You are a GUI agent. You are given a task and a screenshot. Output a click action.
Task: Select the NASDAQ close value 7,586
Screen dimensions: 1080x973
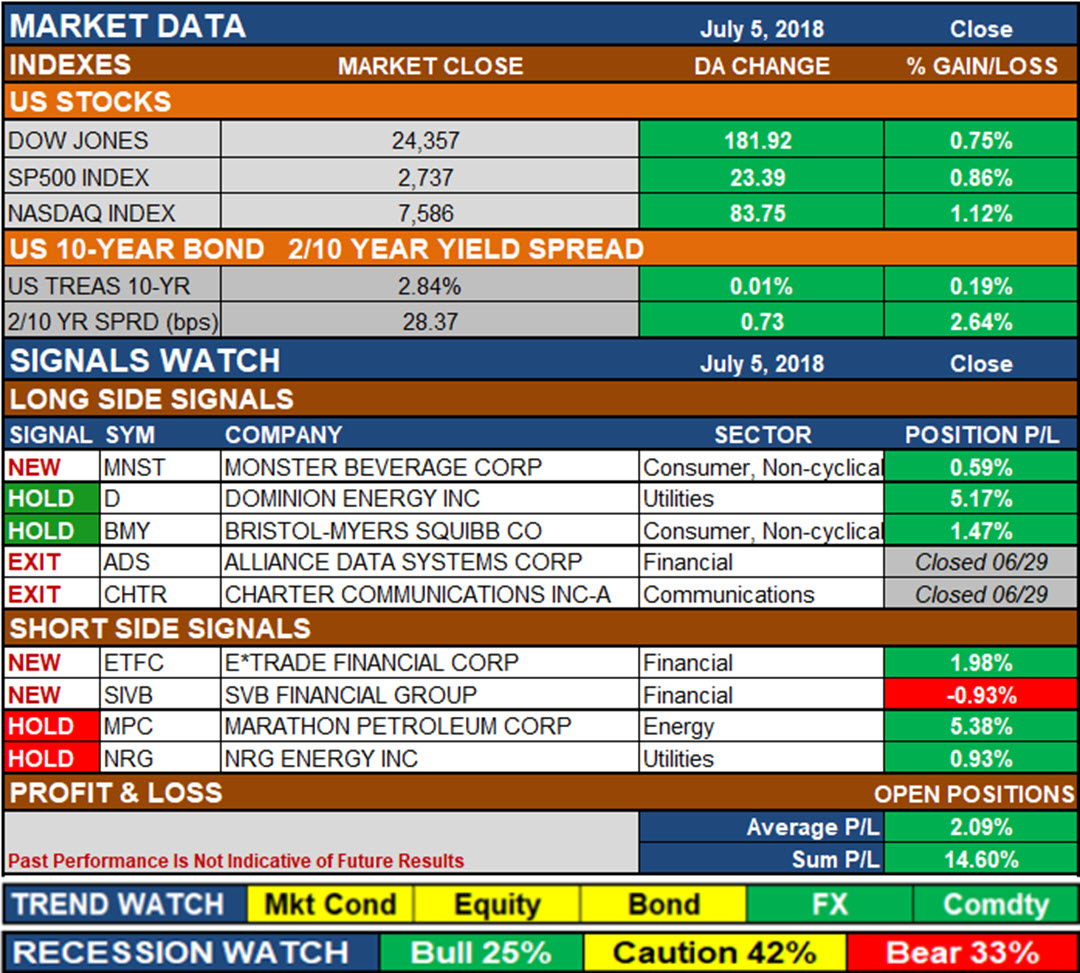click(426, 213)
